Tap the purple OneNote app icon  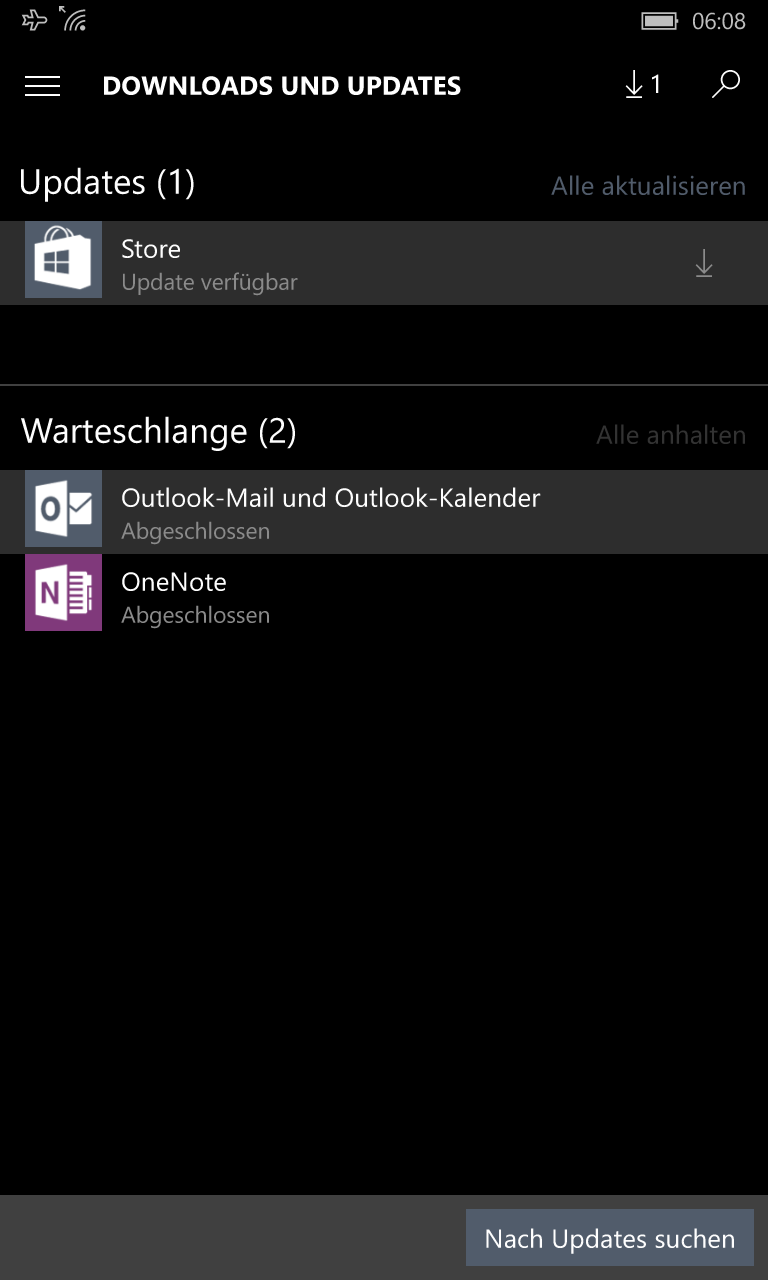63,593
